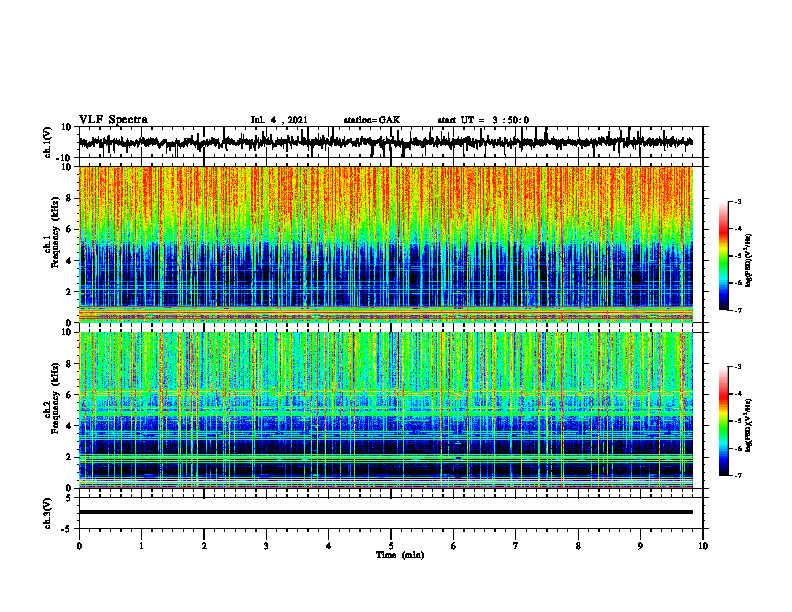The image size is (792, 612).
Task: Click ch.1 frequency axis tick "8"
Action: (70, 198)
